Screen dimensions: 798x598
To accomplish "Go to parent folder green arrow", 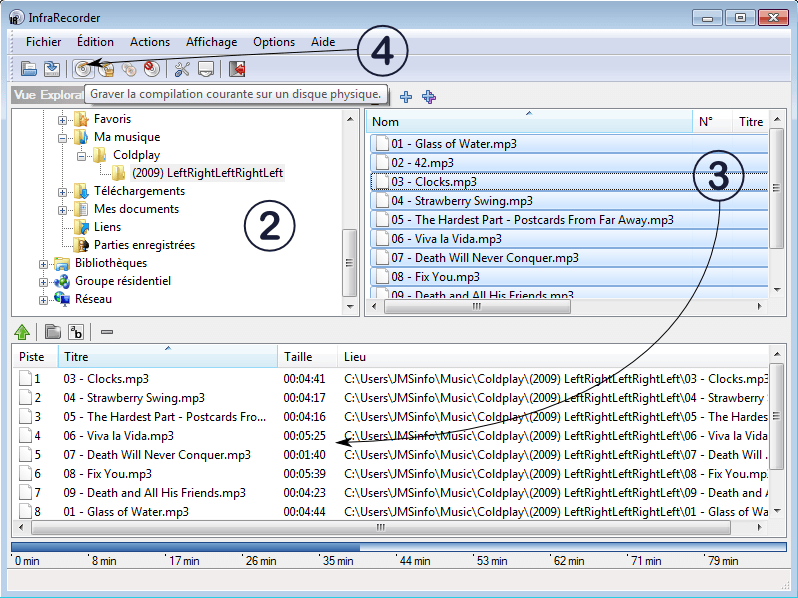I will (x=22, y=332).
